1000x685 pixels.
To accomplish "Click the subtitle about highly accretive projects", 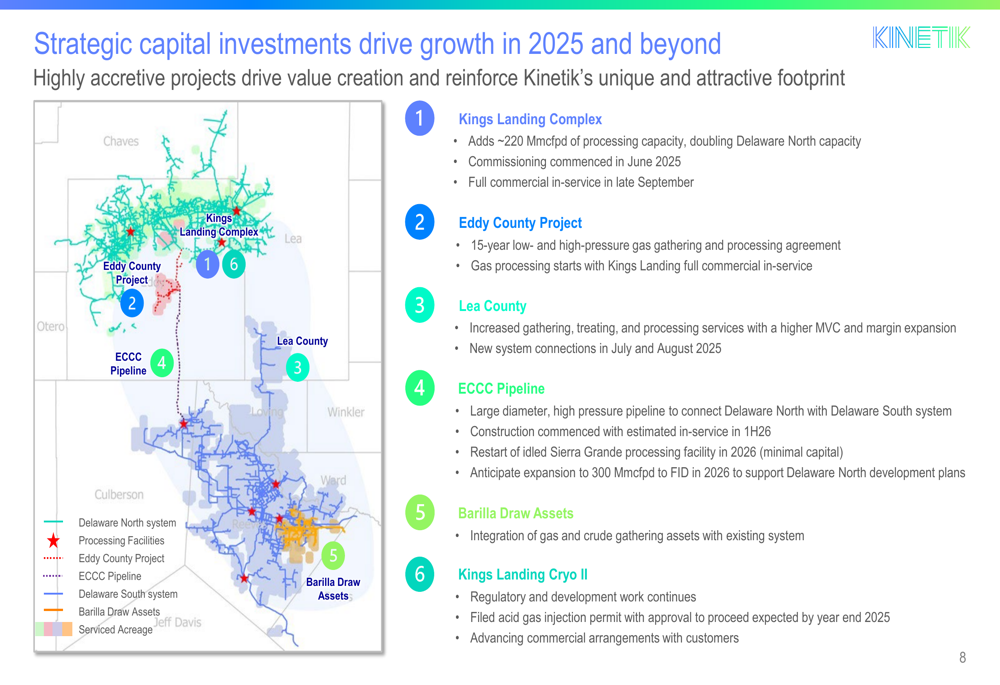I will (x=439, y=78).
